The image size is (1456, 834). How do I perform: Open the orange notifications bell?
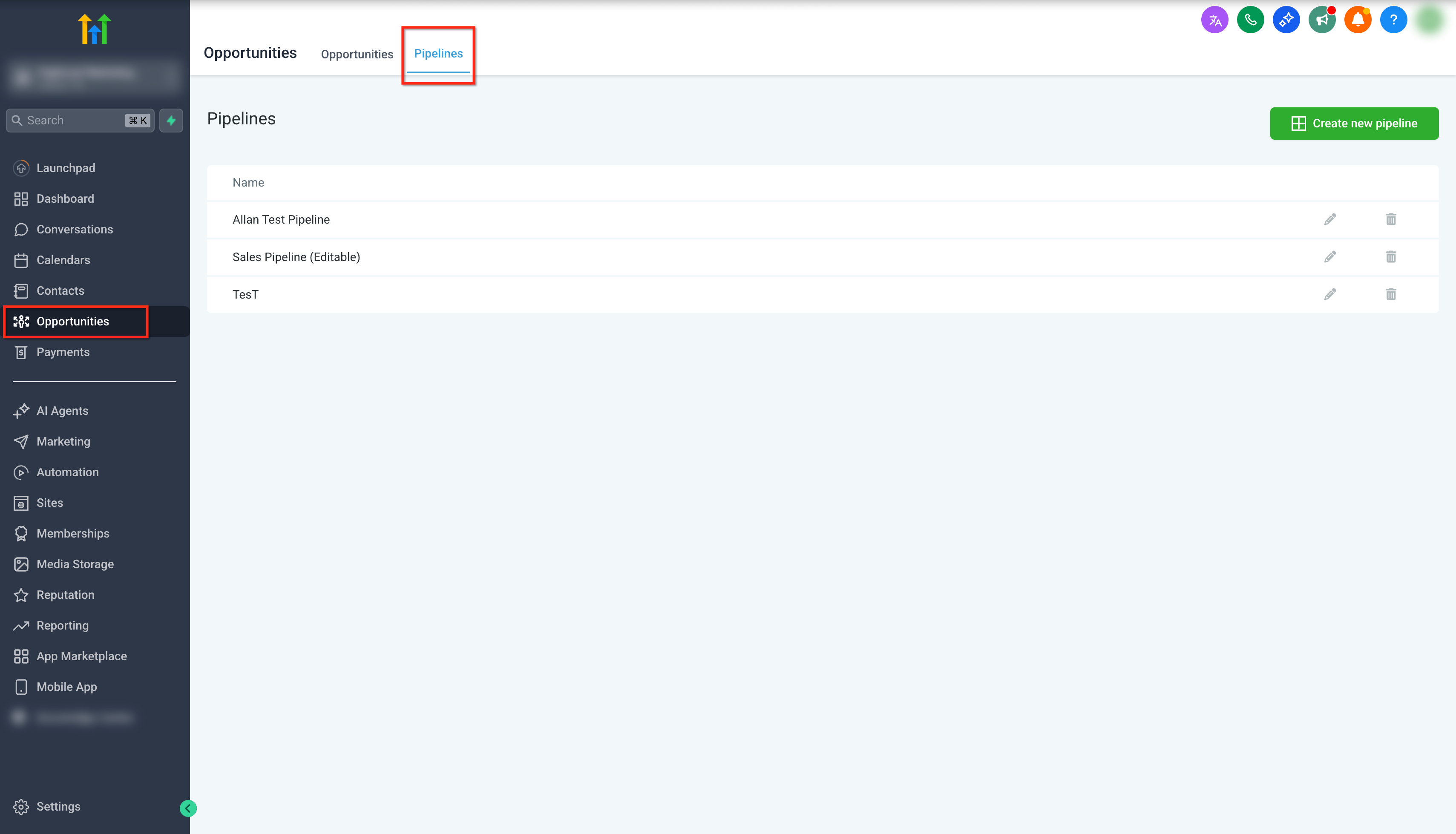pos(1358,19)
